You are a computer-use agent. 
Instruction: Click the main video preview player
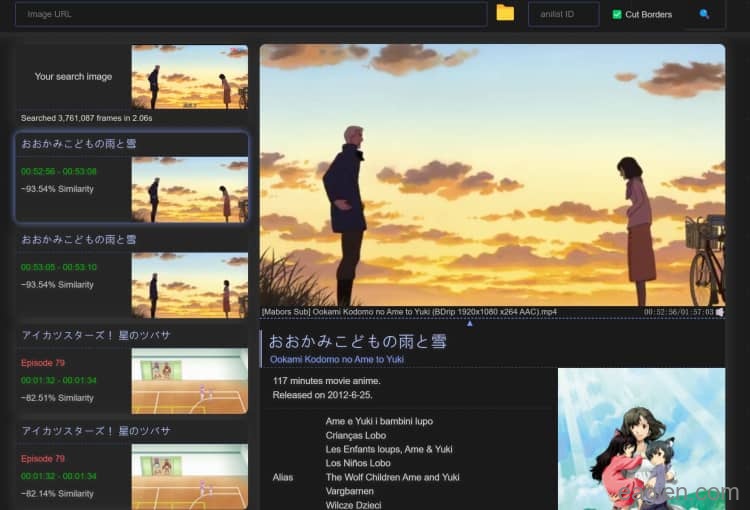pyautogui.click(x=492, y=175)
